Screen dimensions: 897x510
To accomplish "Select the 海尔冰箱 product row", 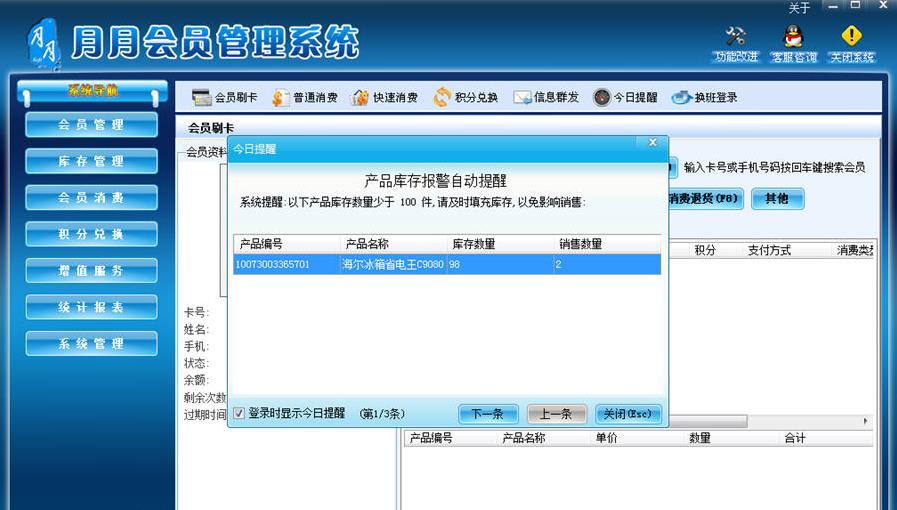I will (x=446, y=265).
